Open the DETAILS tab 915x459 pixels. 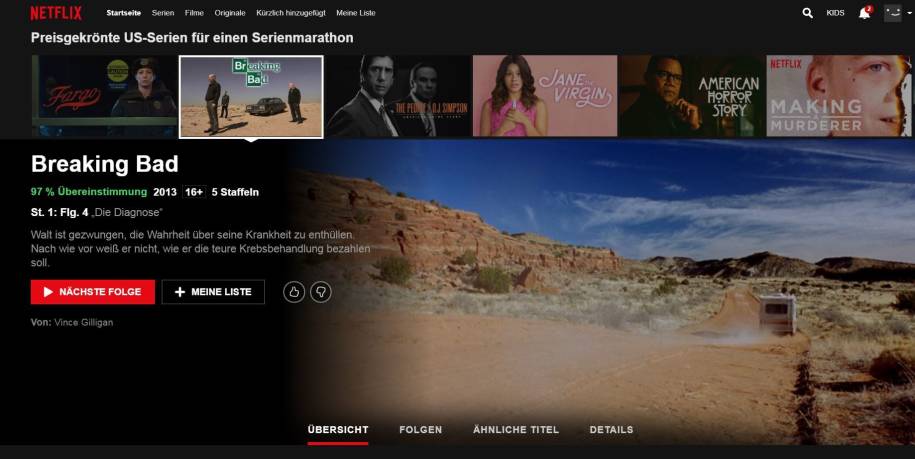(x=611, y=430)
